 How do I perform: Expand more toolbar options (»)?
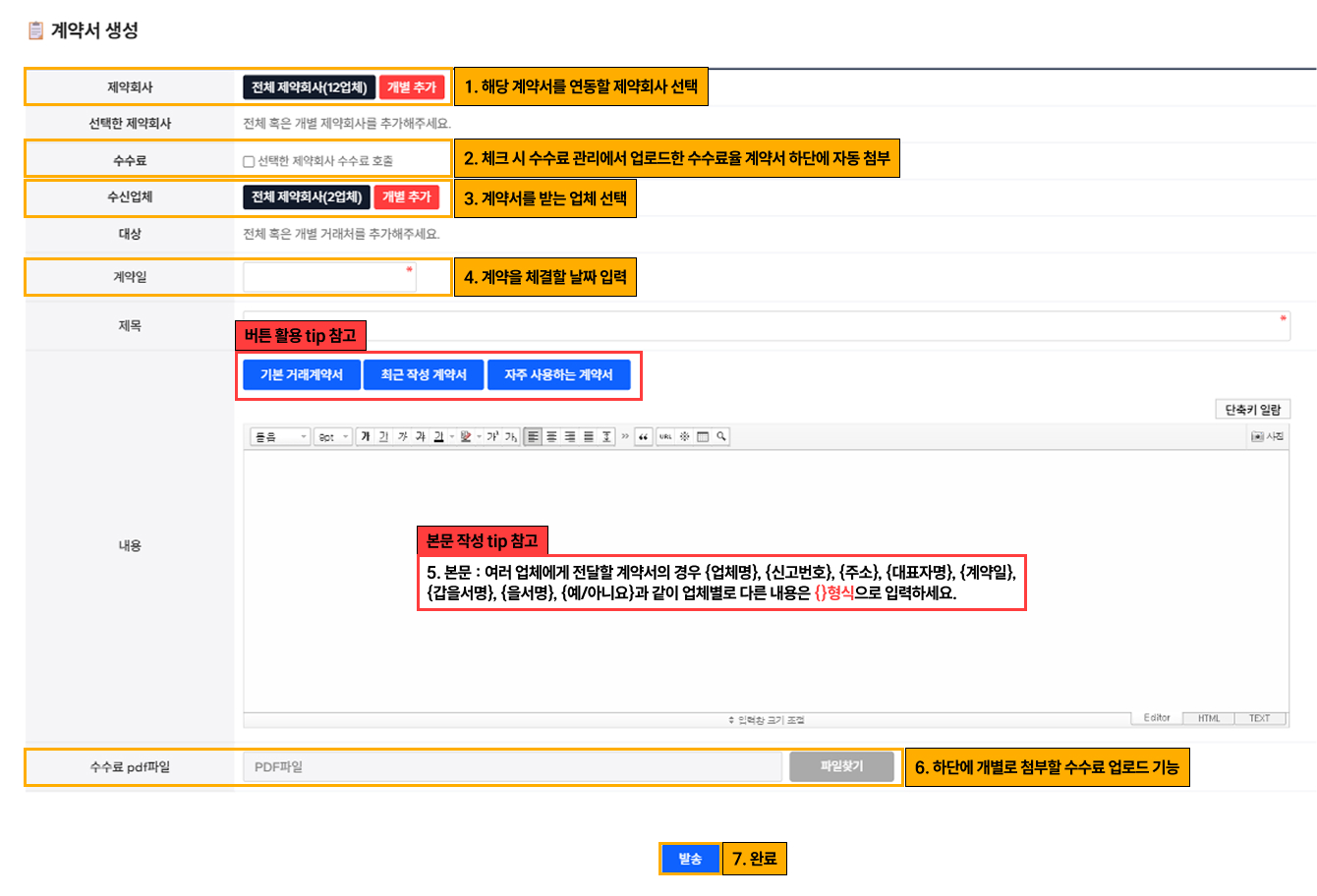coord(625,436)
